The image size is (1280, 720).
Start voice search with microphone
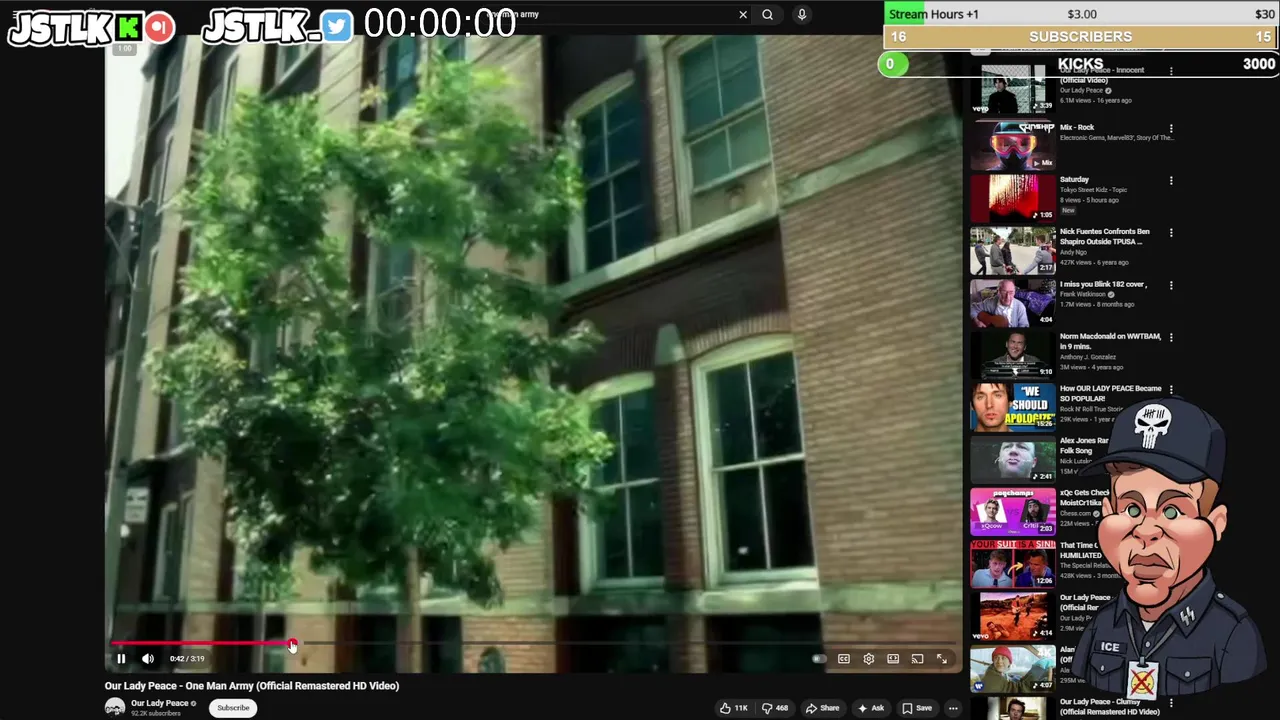801,15
